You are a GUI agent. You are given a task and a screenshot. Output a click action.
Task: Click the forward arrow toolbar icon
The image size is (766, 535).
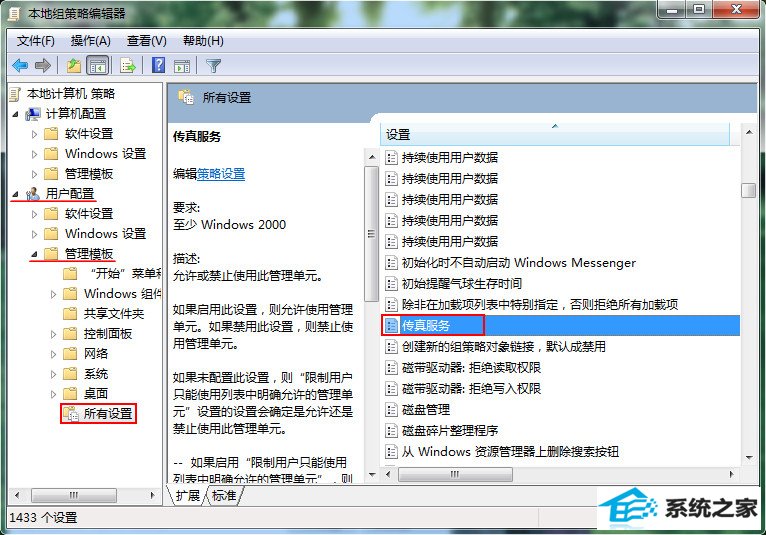click(x=43, y=65)
